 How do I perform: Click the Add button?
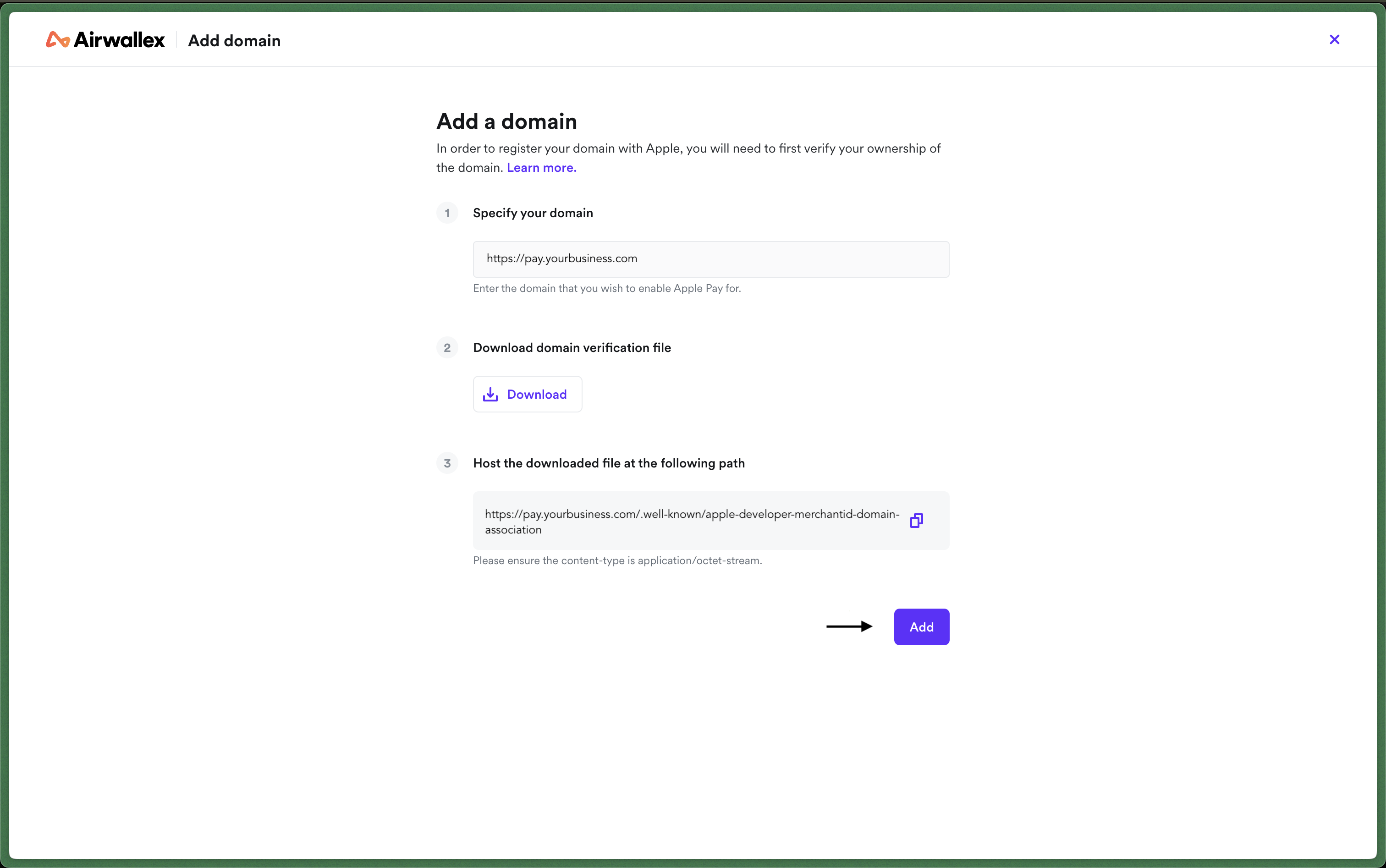click(922, 627)
